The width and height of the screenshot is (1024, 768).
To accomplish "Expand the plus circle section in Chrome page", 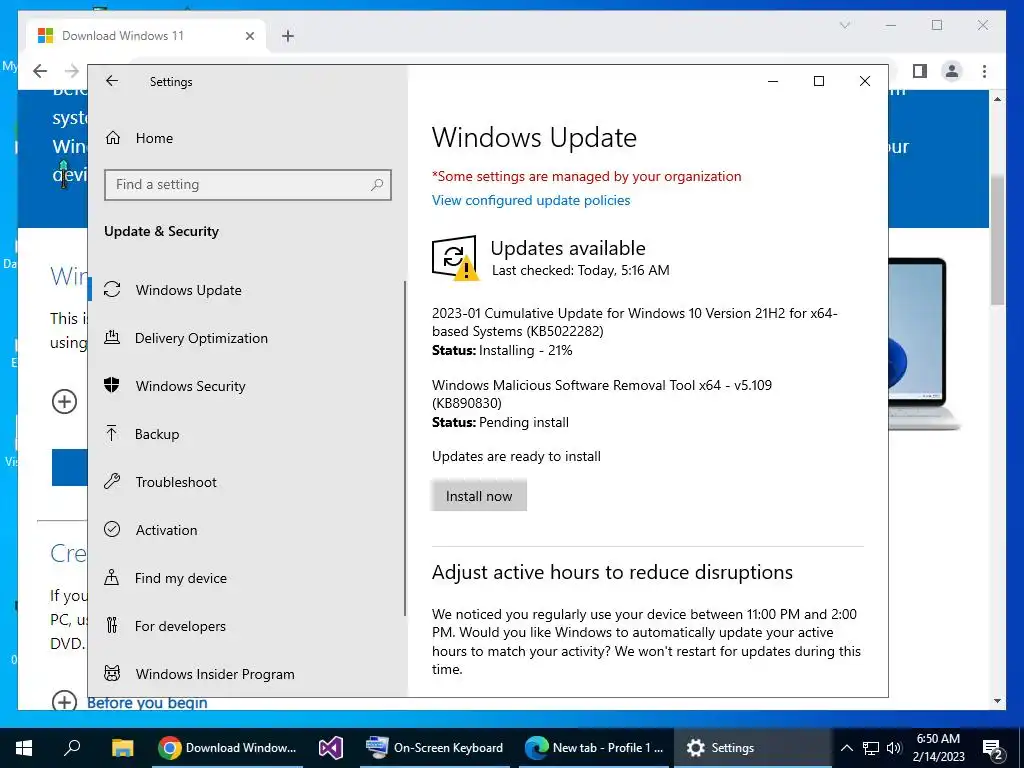I will point(64,401).
